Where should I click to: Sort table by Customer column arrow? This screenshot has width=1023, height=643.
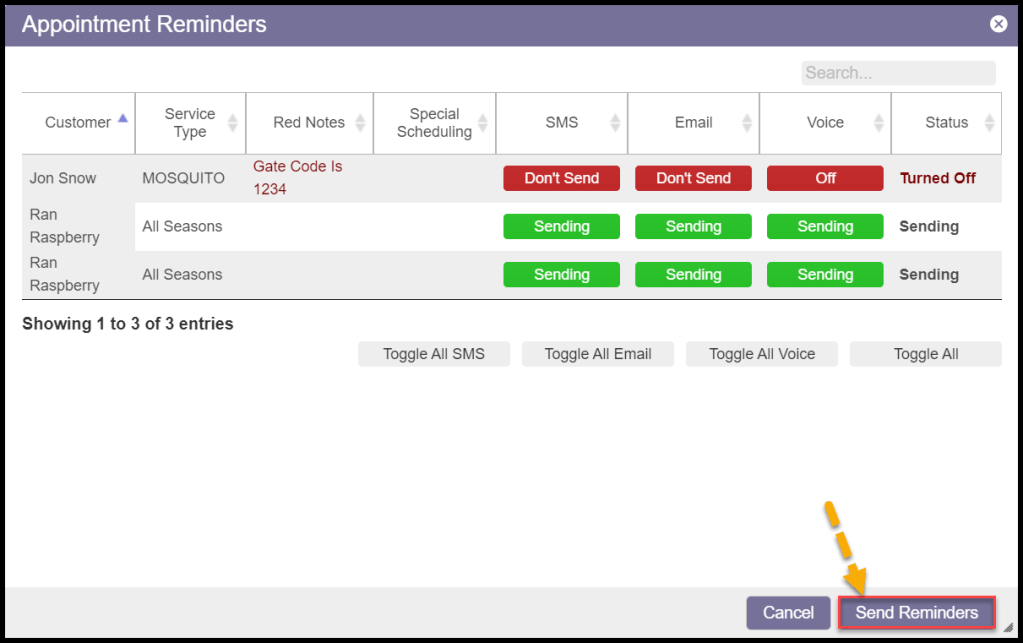click(x=123, y=119)
